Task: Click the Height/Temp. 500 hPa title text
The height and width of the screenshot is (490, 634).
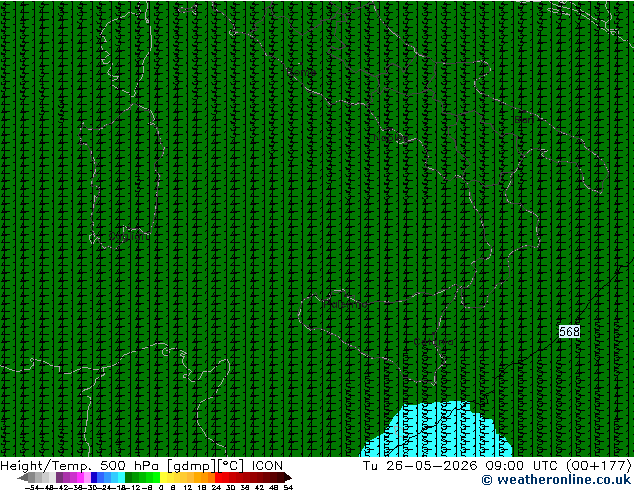Action: coord(79,465)
